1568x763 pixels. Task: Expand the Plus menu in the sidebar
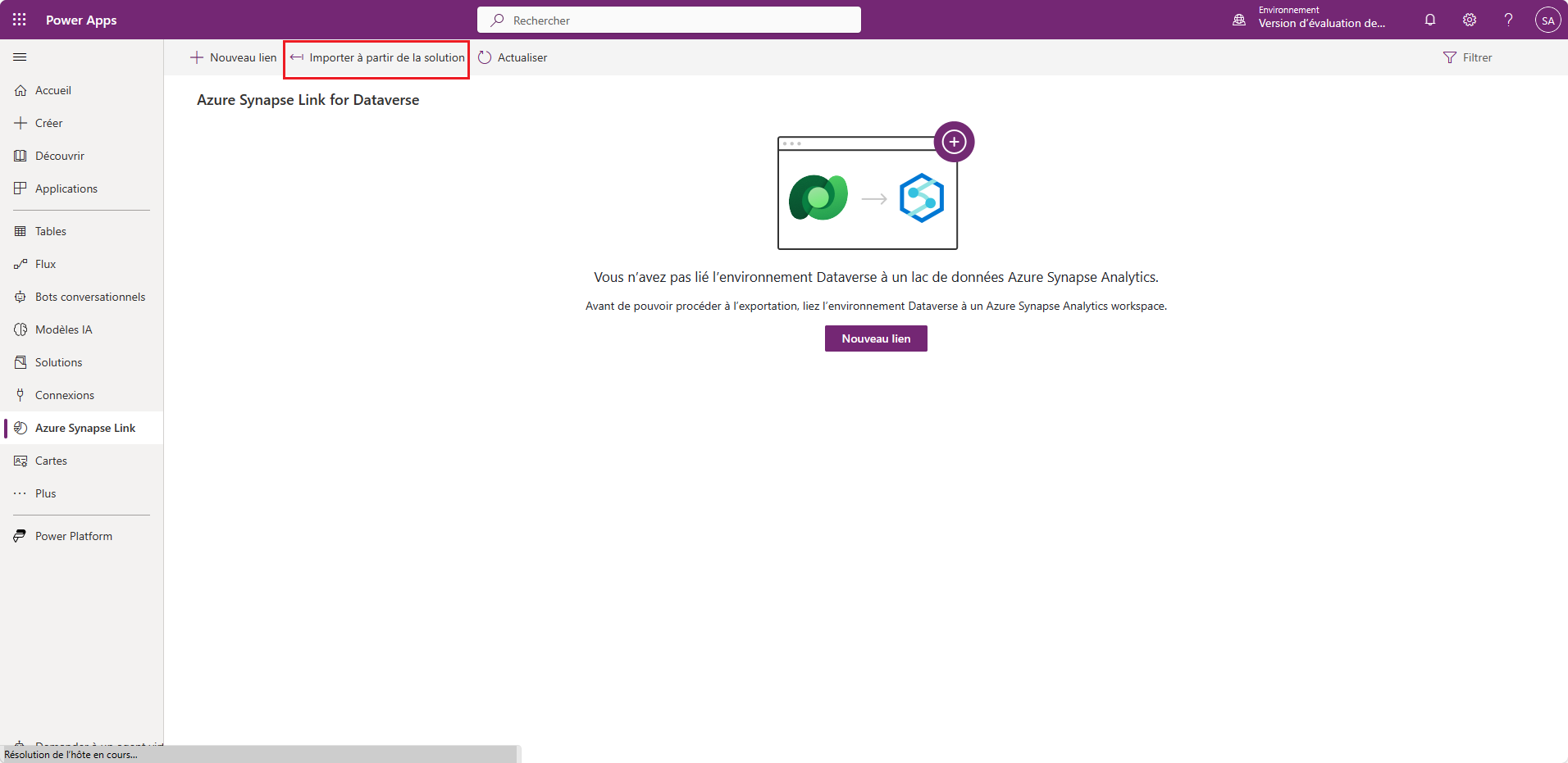coord(45,493)
